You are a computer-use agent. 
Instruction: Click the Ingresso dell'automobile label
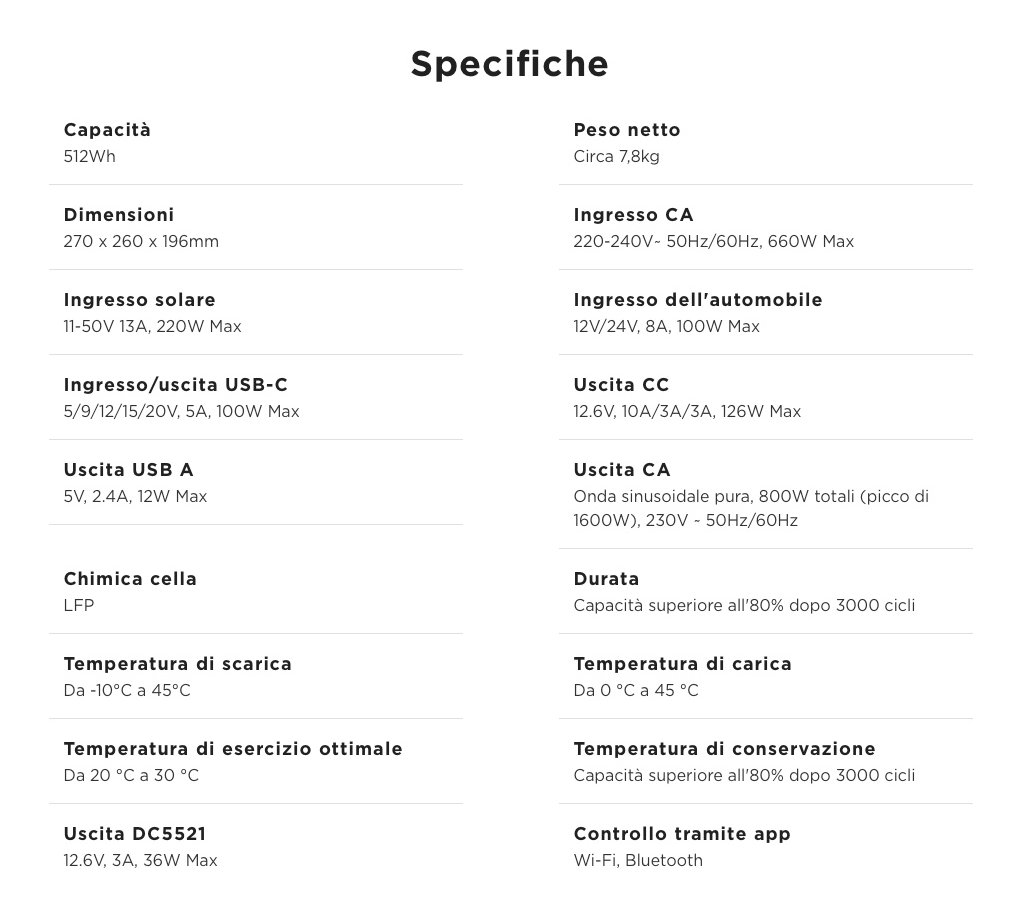698,300
